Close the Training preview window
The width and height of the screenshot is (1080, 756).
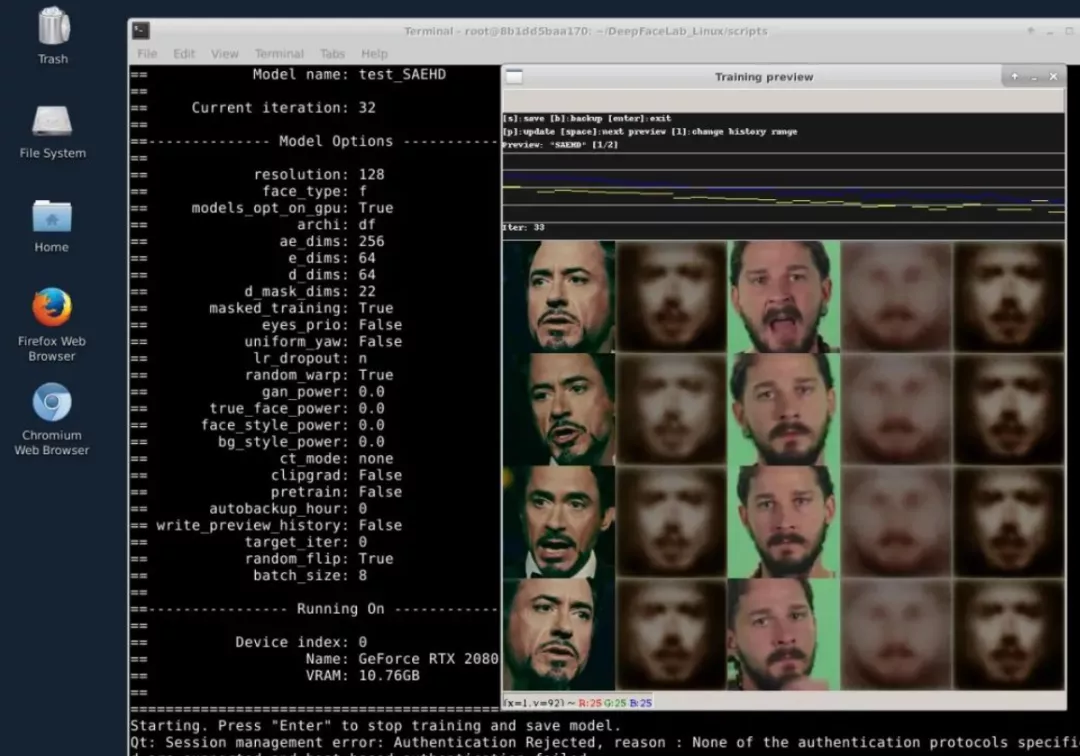tap(1053, 77)
